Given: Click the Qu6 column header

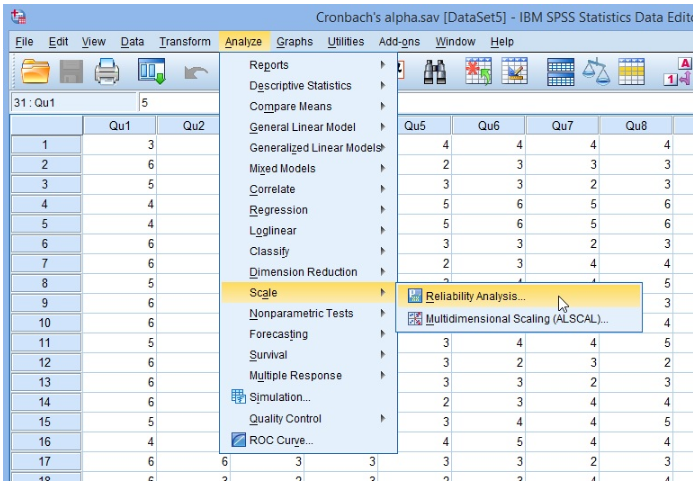Looking at the screenshot, I should click(488, 126).
